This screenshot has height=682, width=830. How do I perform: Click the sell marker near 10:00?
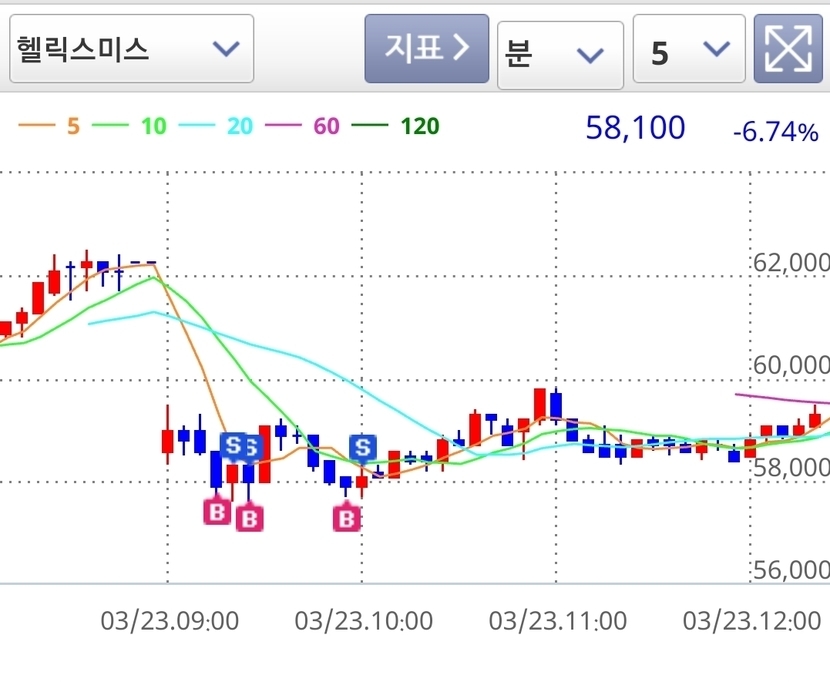click(361, 447)
